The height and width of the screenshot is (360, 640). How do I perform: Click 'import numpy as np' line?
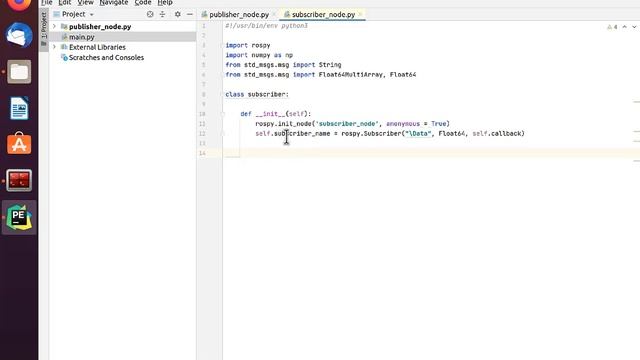259,55
